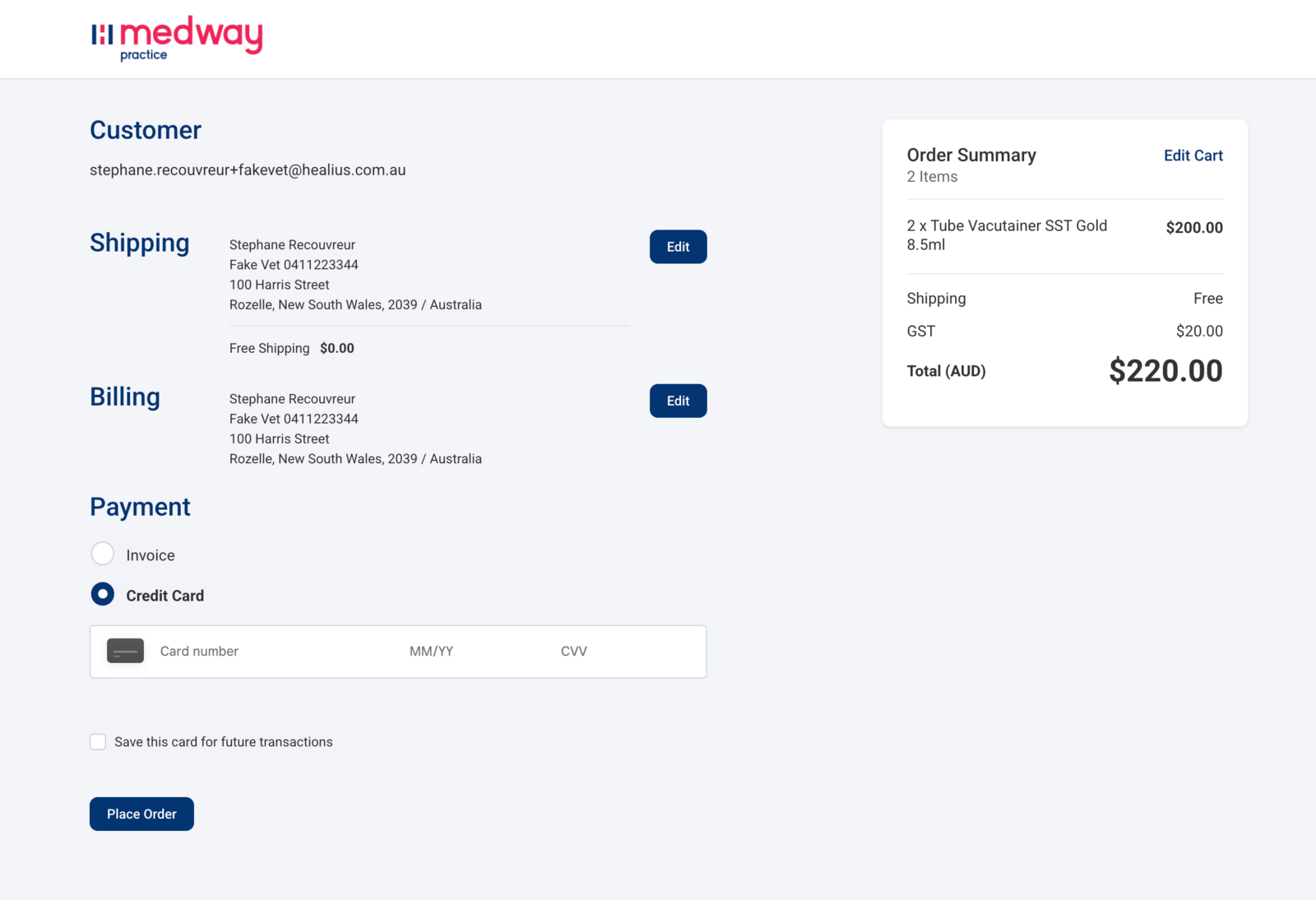The height and width of the screenshot is (900, 1316).
Task: Click the Invoice label text
Action: pos(151,555)
